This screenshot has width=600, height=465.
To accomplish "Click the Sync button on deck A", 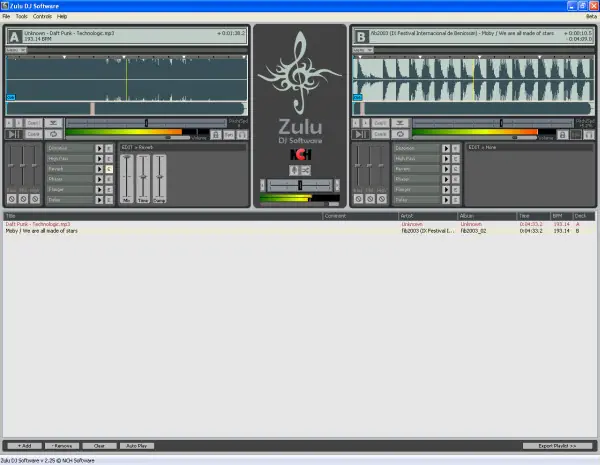I will pos(229,135).
